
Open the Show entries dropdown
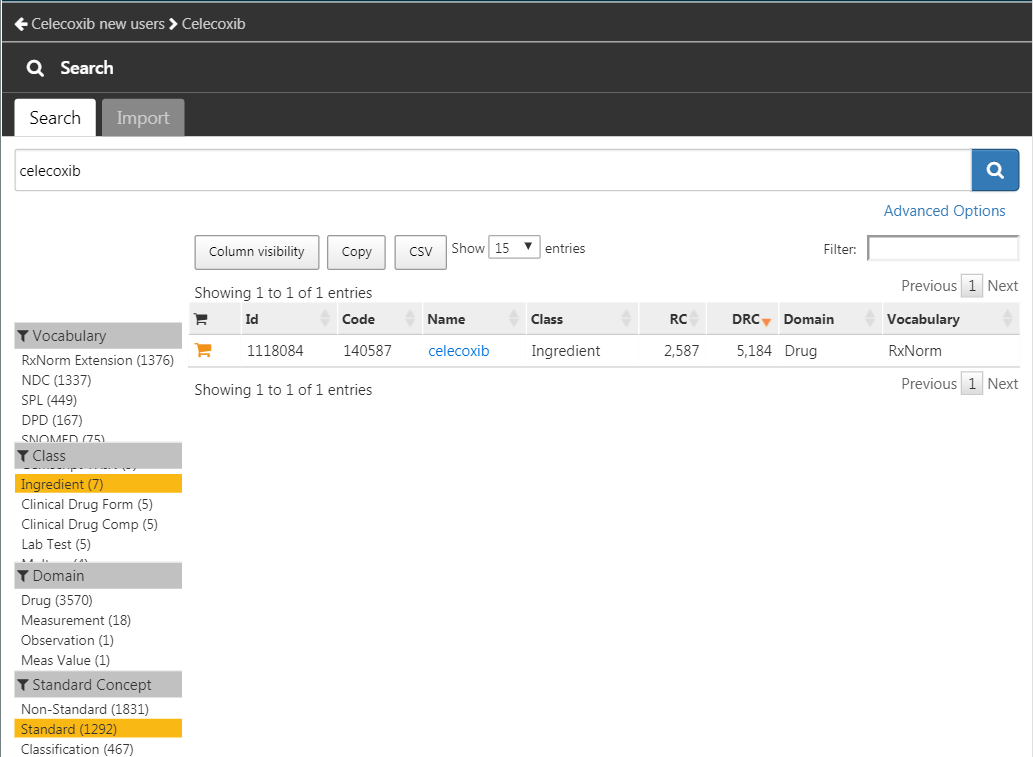click(x=514, y=248)
